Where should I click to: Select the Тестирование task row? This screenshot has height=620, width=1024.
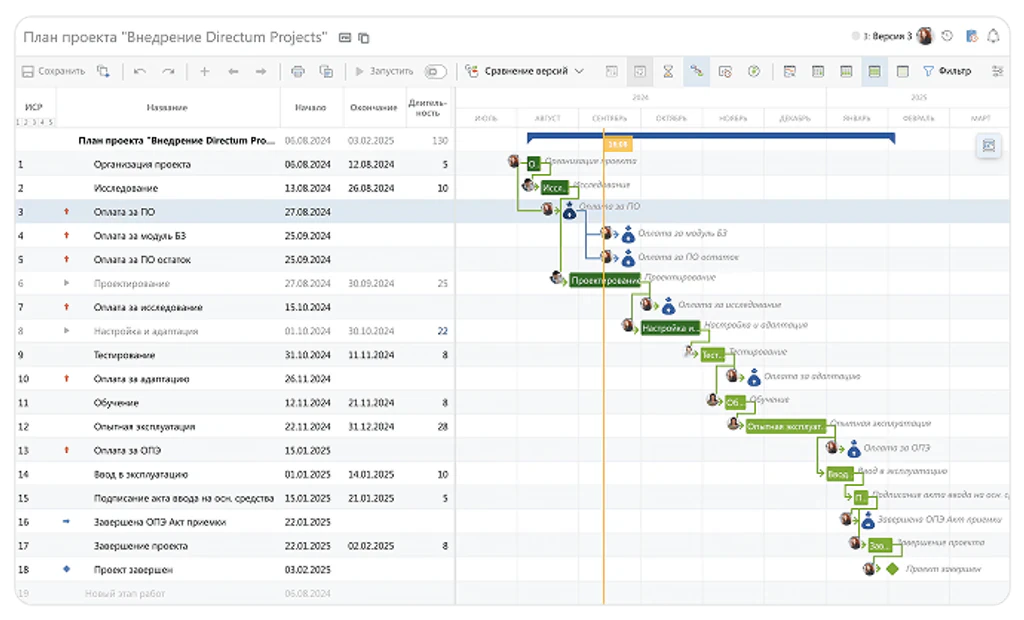coord(235,355)
